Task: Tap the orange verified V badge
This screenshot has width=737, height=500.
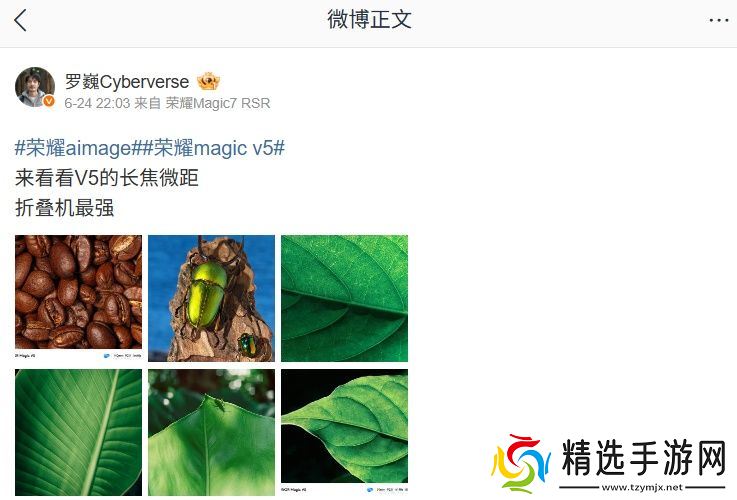Action: 49,101
